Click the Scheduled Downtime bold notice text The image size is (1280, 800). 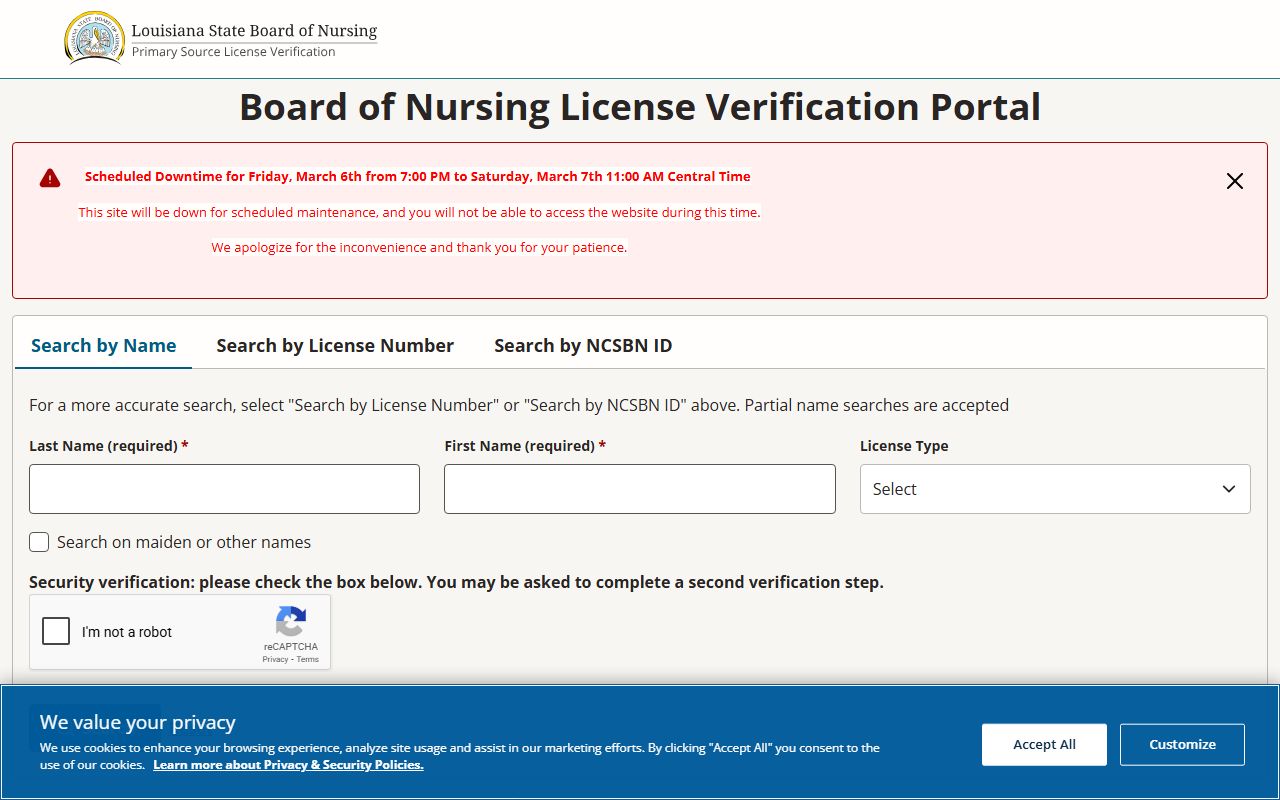[417, 176]
